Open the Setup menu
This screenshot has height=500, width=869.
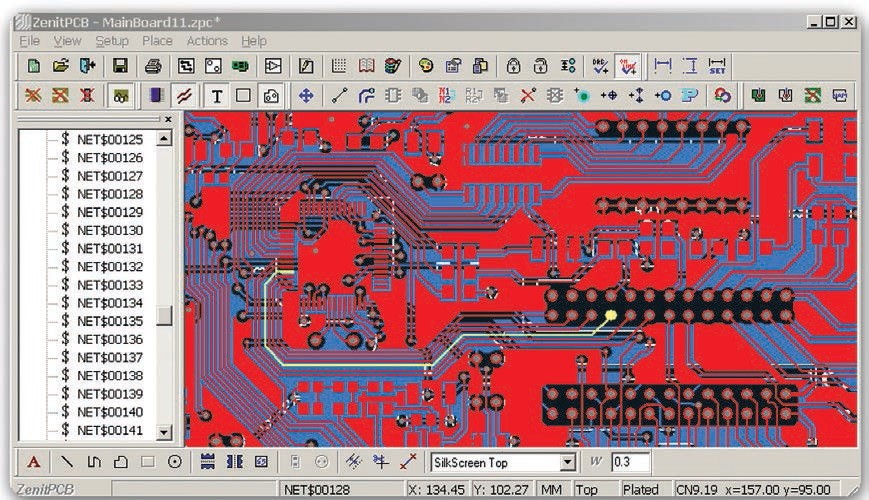[112, 41]
